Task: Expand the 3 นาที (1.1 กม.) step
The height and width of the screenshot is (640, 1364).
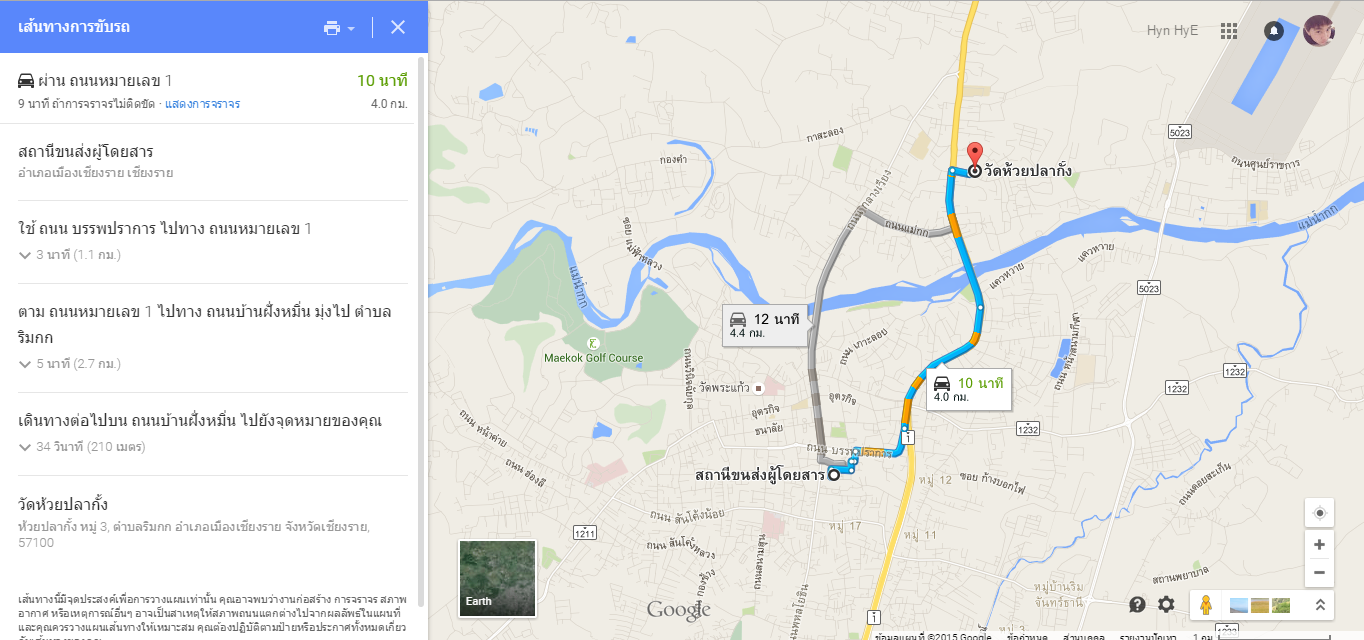Action: point(70,255)
